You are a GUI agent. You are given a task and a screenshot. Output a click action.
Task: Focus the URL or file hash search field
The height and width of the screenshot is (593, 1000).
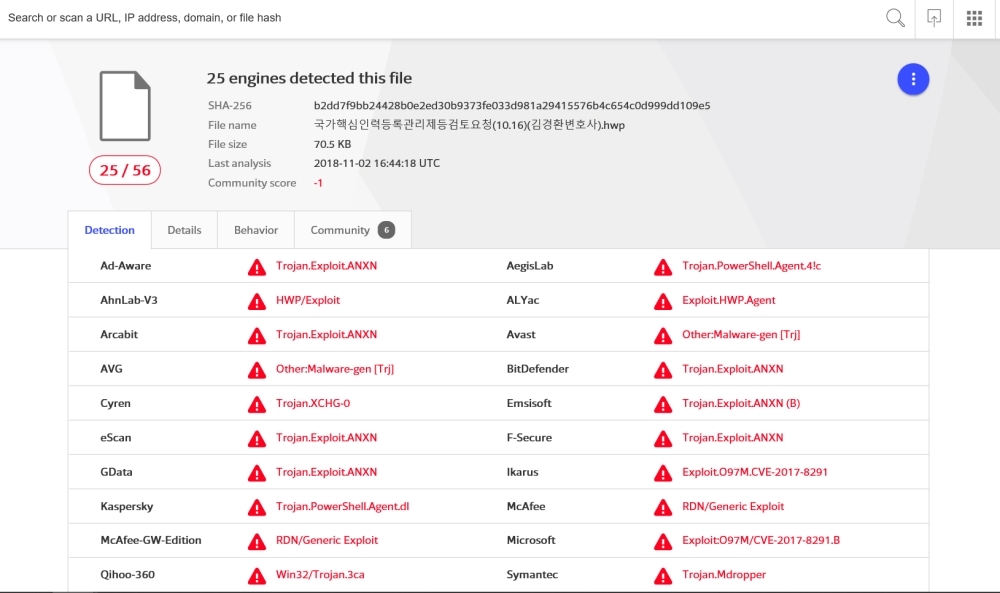pos(440,18)
